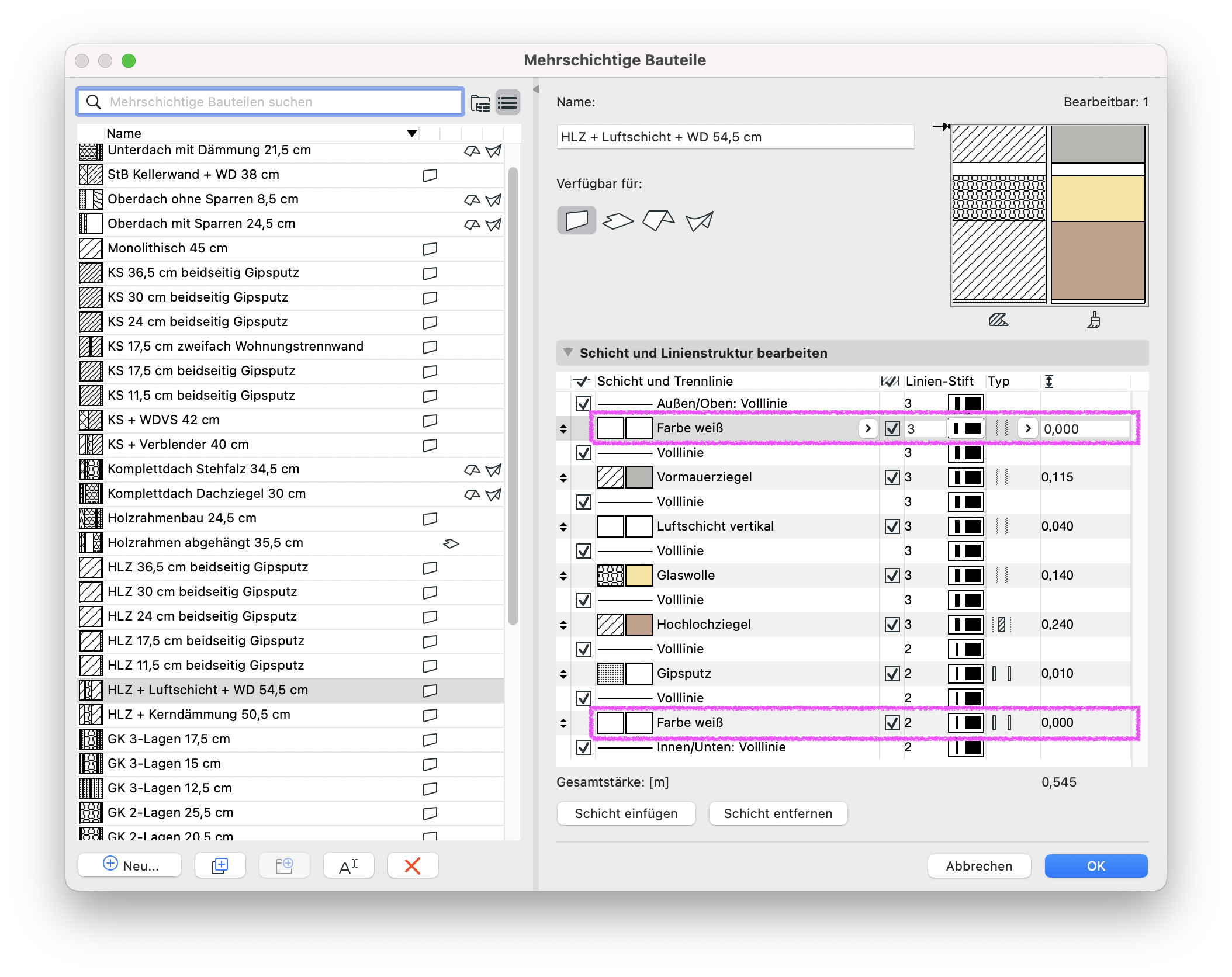Click the cut fill hatch icon under preview
Viewport: 1232px width, 977px height.
pyautogui.click(x=998, y=320)
